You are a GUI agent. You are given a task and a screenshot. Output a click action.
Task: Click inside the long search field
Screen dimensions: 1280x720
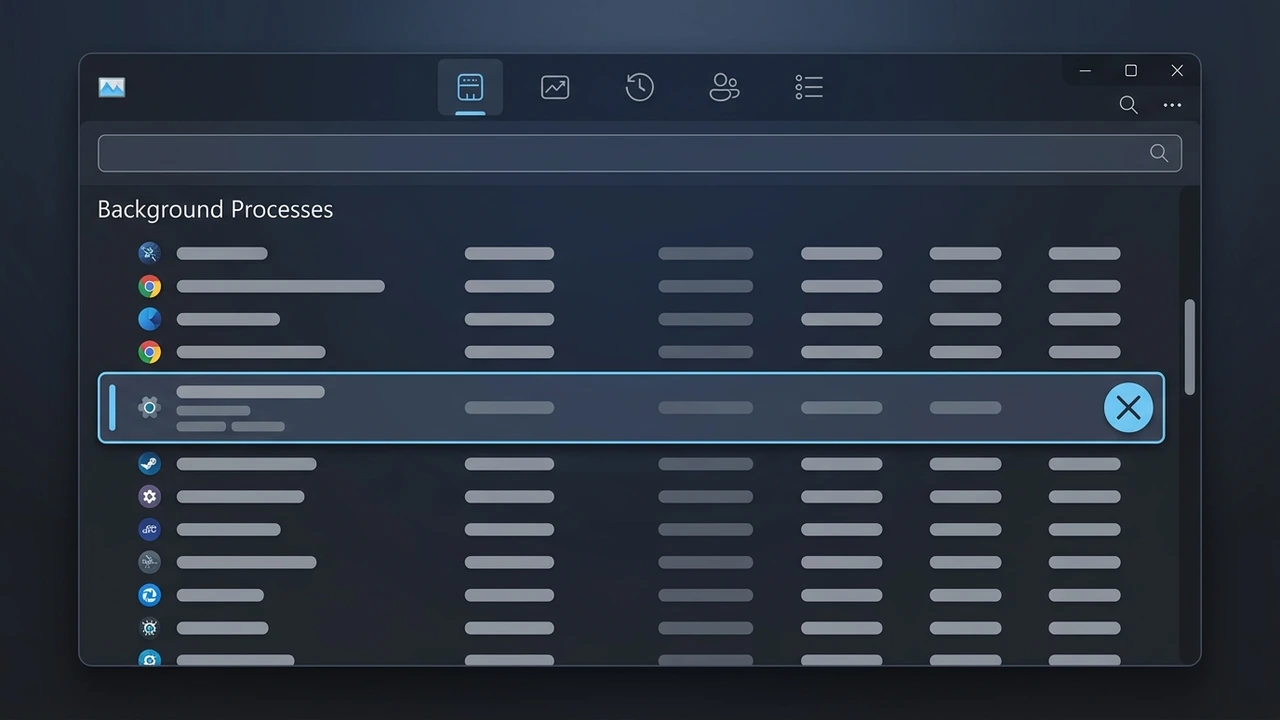[640, 153]
